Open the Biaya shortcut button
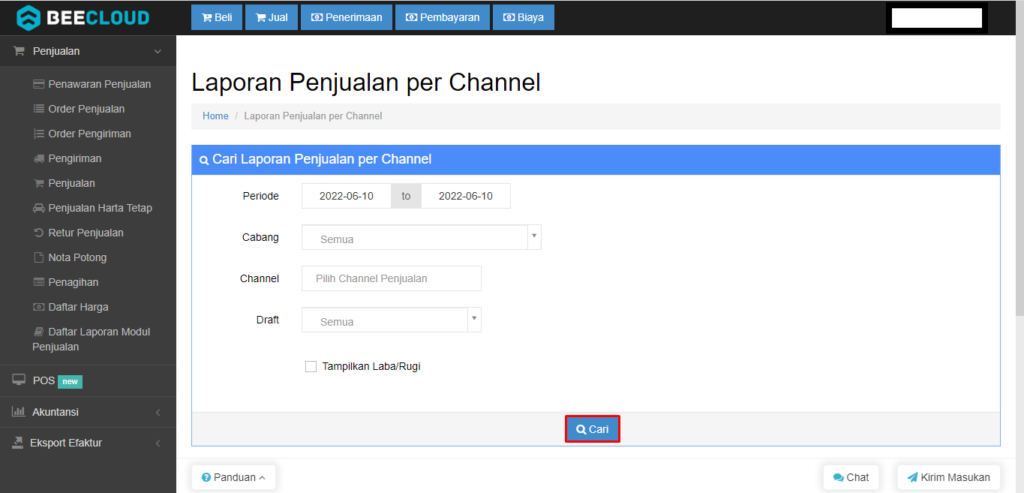This screenshot has height=493, width=1024. (x=523, y=18)
